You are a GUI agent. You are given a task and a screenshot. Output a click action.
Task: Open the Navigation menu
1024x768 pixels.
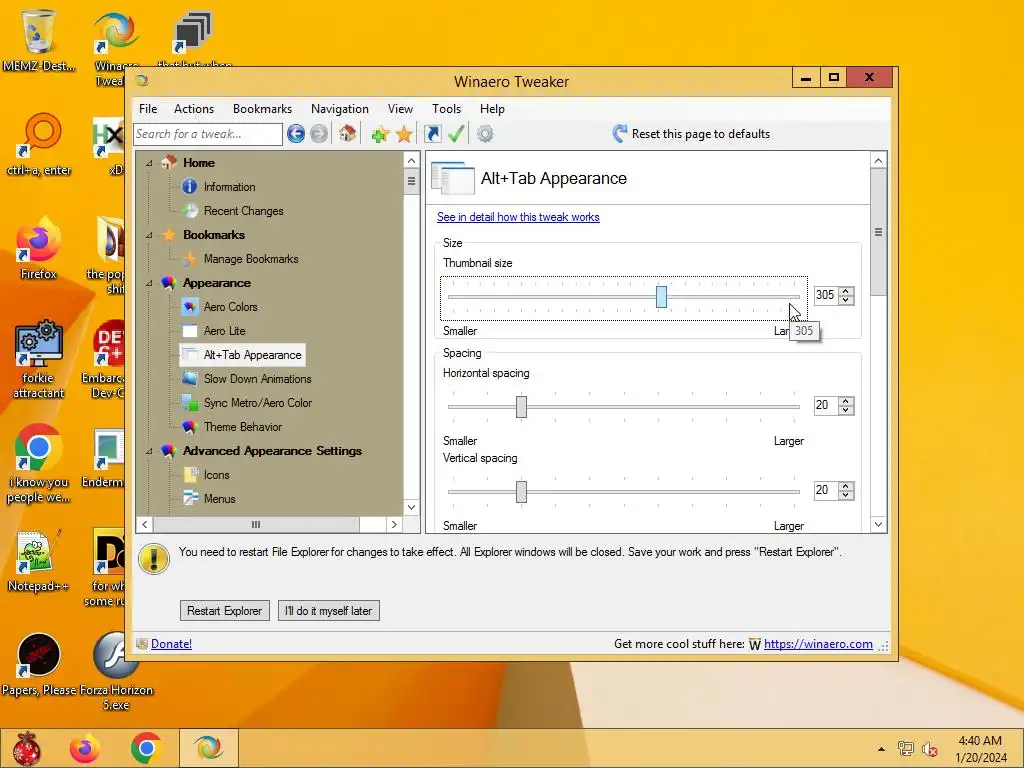pos(340,109)
